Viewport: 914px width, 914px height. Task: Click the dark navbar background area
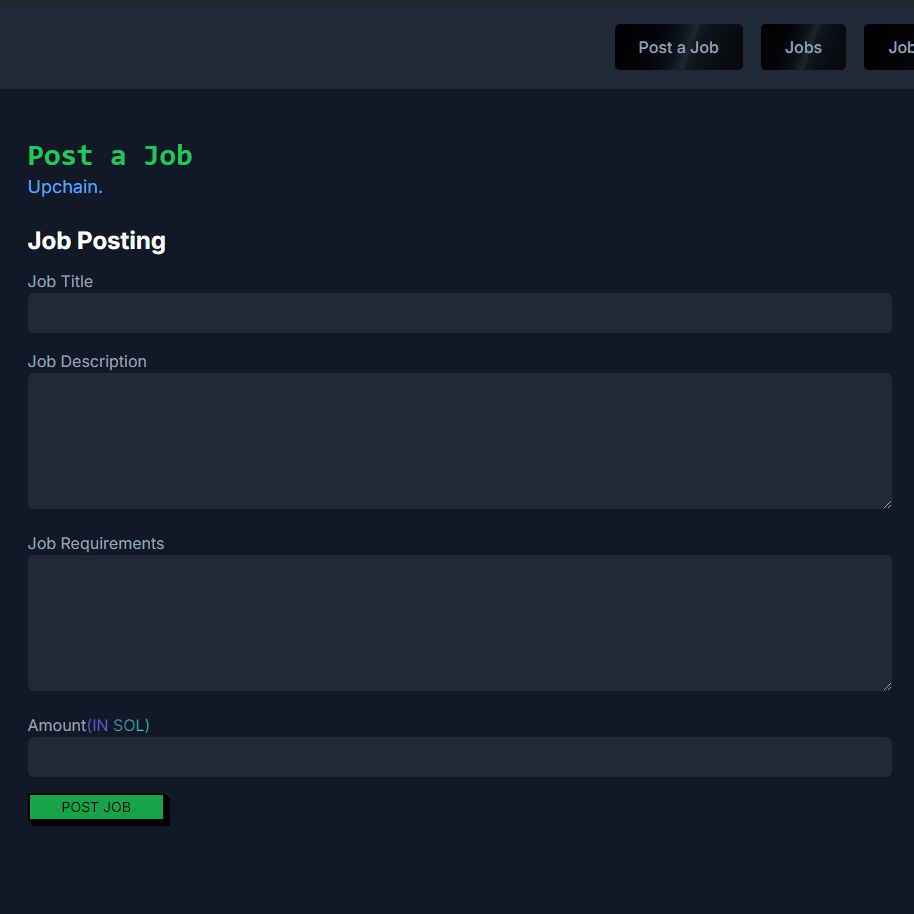300,45
